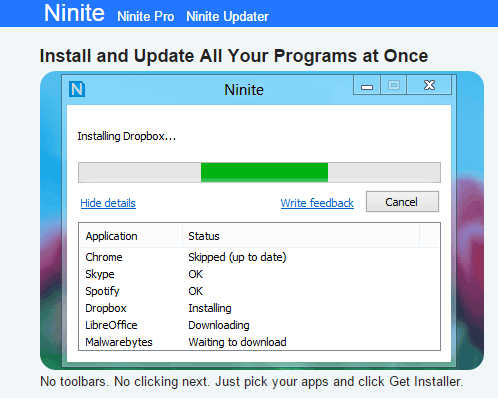Viewport: 498px width, 399px height.
Task: Select the LibreOffice row
Action: [259, 325]
